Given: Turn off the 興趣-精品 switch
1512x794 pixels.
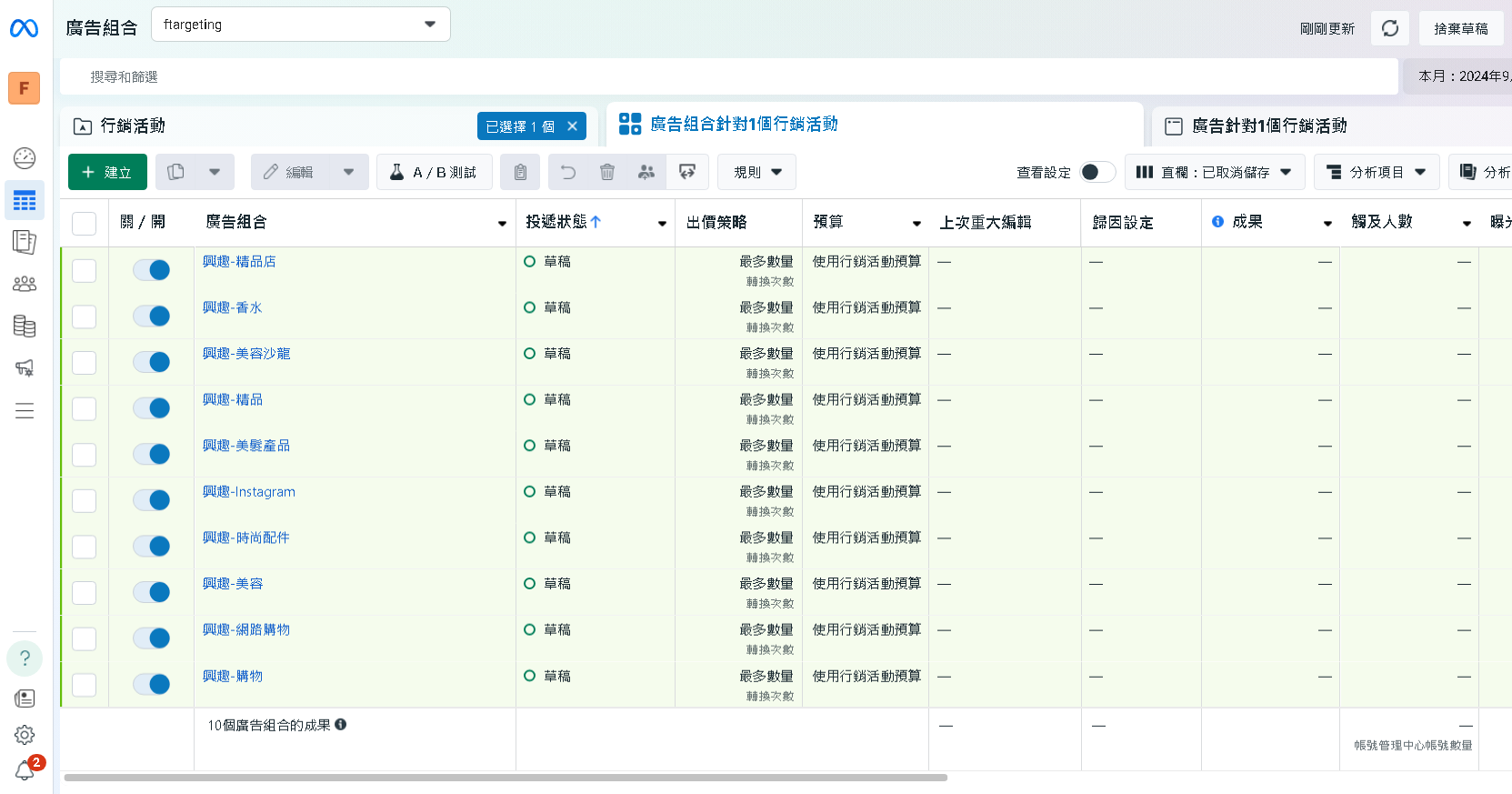Looking at the screenshot, I should click(x=152, y=408).
